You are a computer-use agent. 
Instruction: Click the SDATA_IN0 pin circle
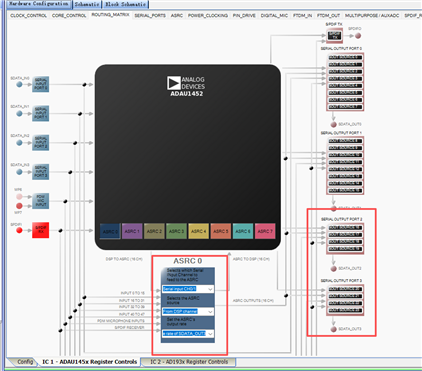coord(19,84)
